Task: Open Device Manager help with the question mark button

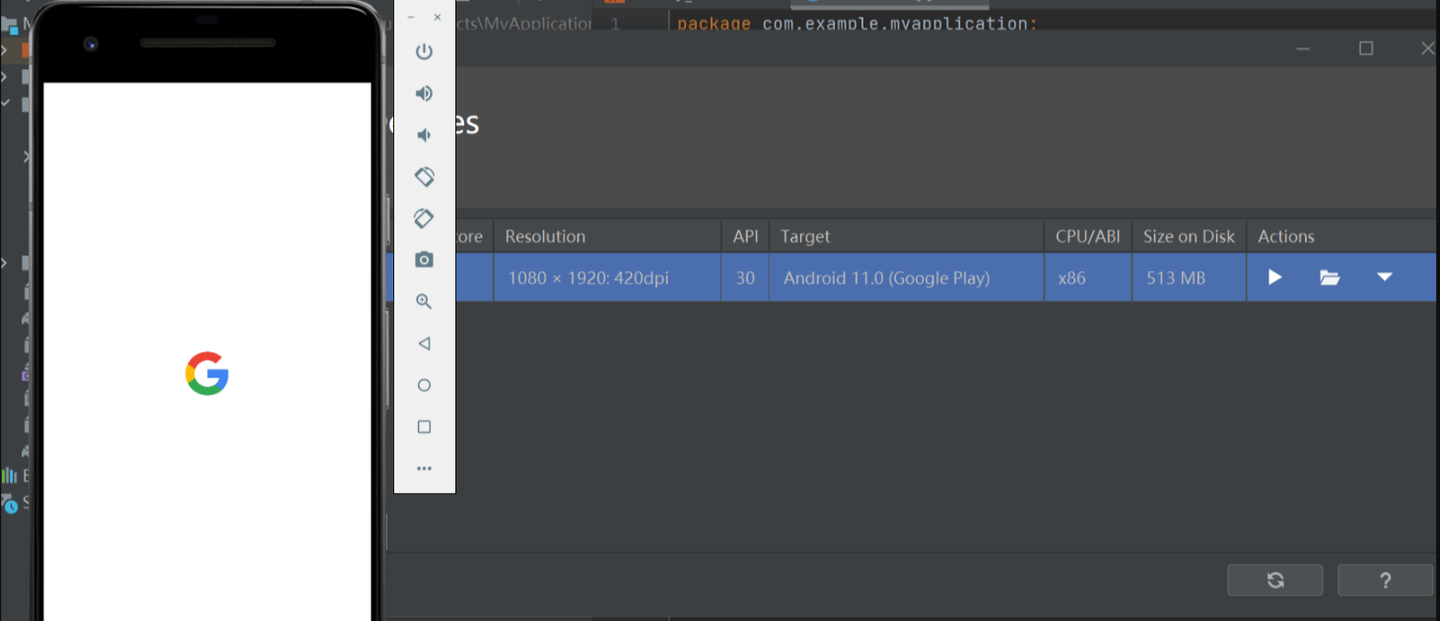Action: [1385, 580]
